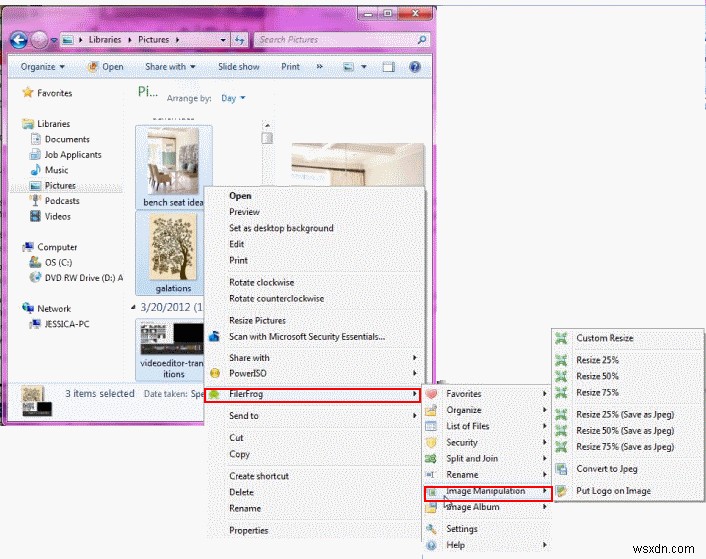706x559 pixels.
Task: Show more toolbar commands chevron
Action: 319,67
